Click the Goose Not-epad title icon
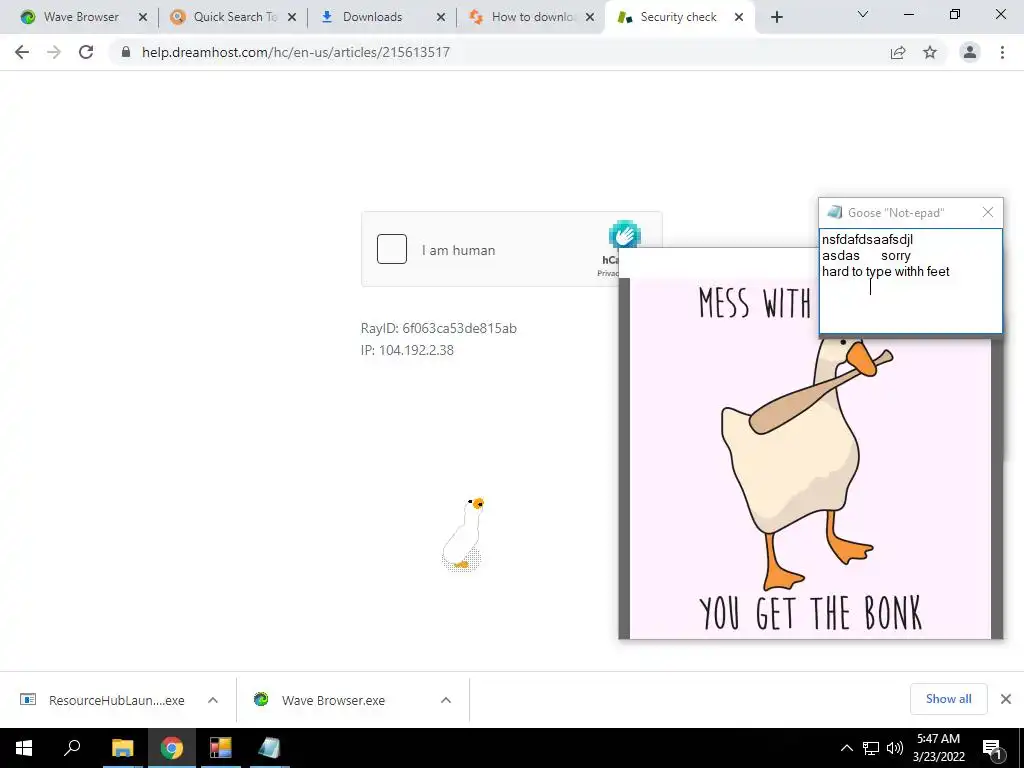Viewport: 1024px width, 768px height. pos(834,212)
